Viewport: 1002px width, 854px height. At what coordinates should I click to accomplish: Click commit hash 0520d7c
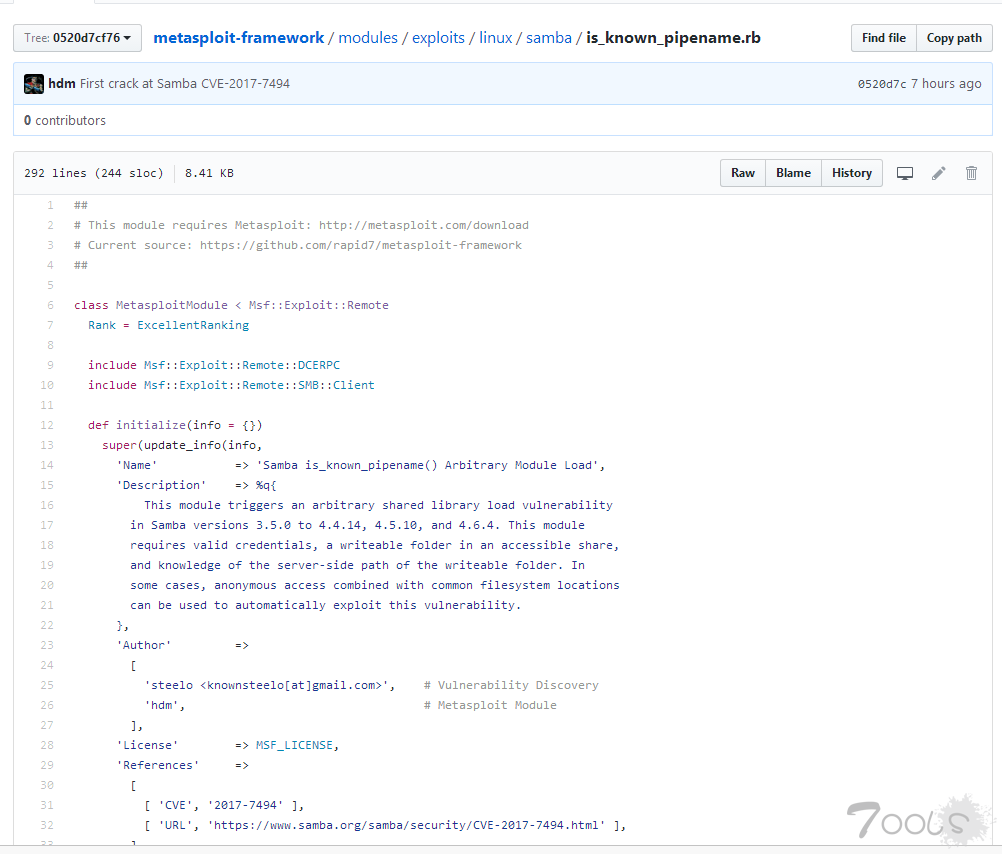pos(881,84)
